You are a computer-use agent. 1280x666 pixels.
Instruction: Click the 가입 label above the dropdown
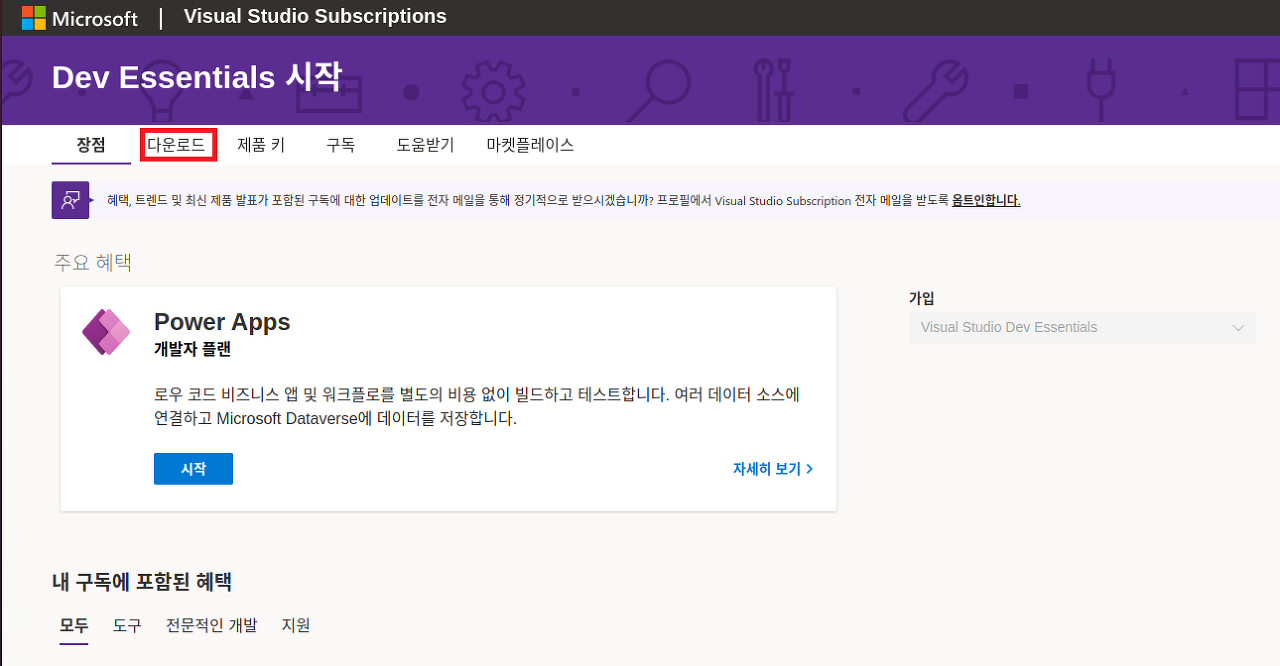pyautogui.click(x=922, y=298)
